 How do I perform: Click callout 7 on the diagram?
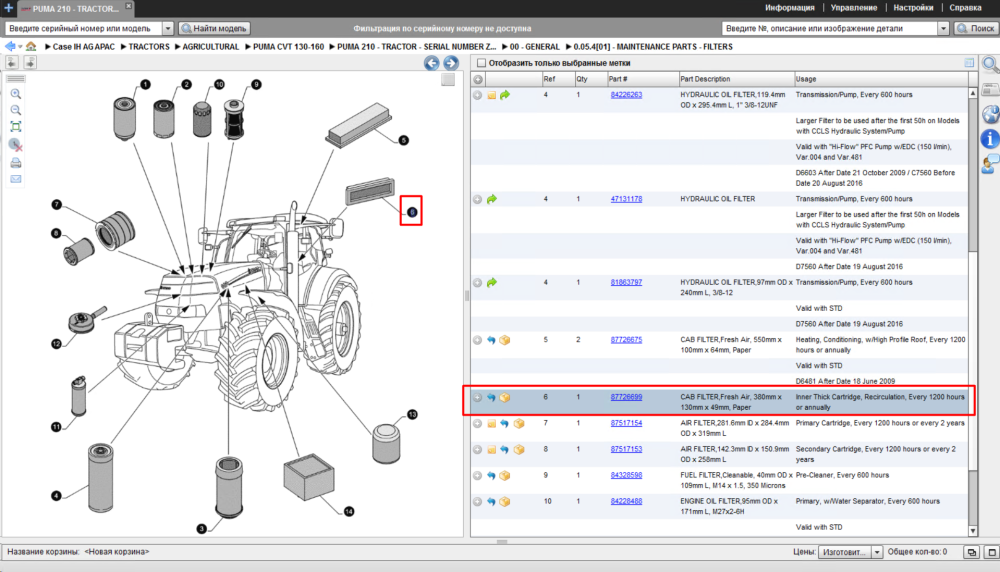(x=57, y=205)
